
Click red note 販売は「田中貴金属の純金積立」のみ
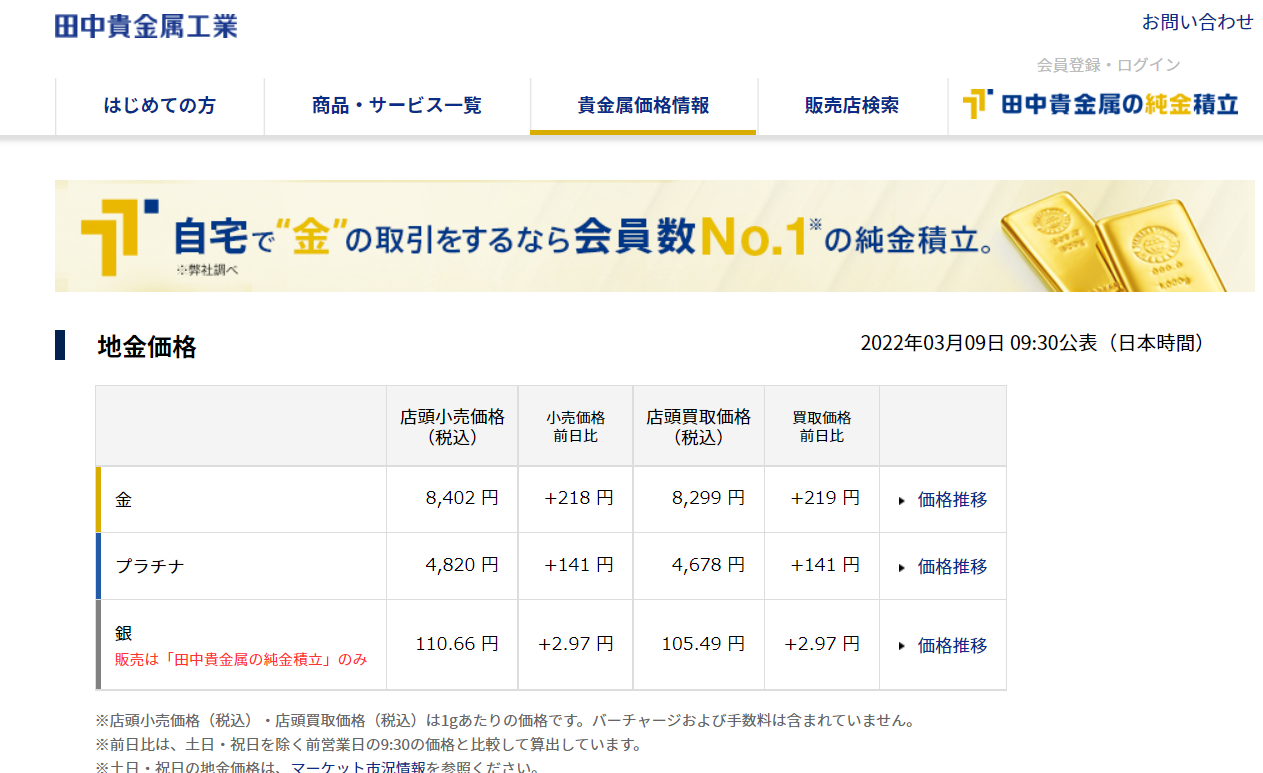tap(241, 660)
